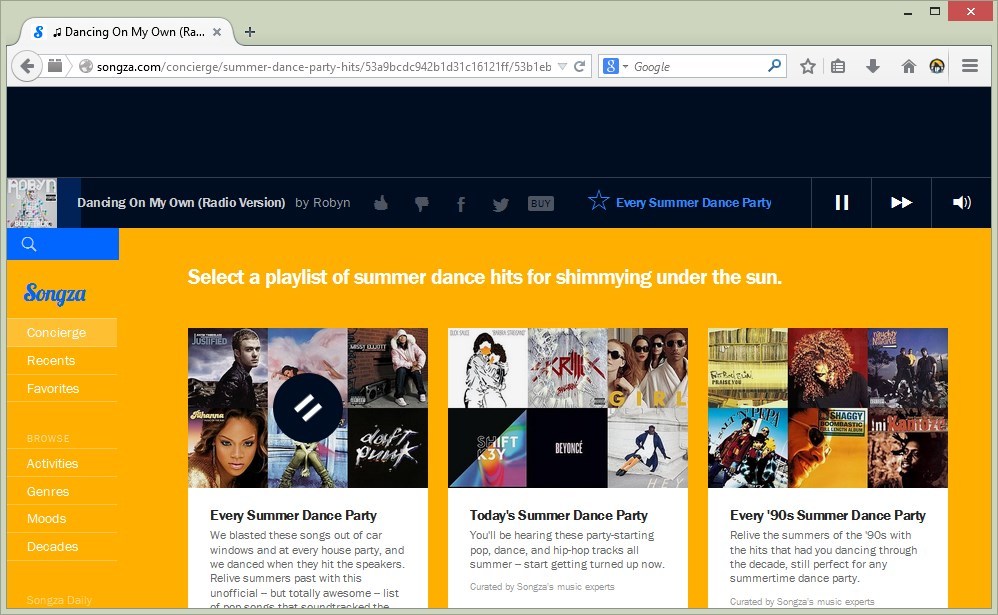Viewport: 998px width, 615px height.
Task: Open a new tab with plus button
Action: point(250,32)
